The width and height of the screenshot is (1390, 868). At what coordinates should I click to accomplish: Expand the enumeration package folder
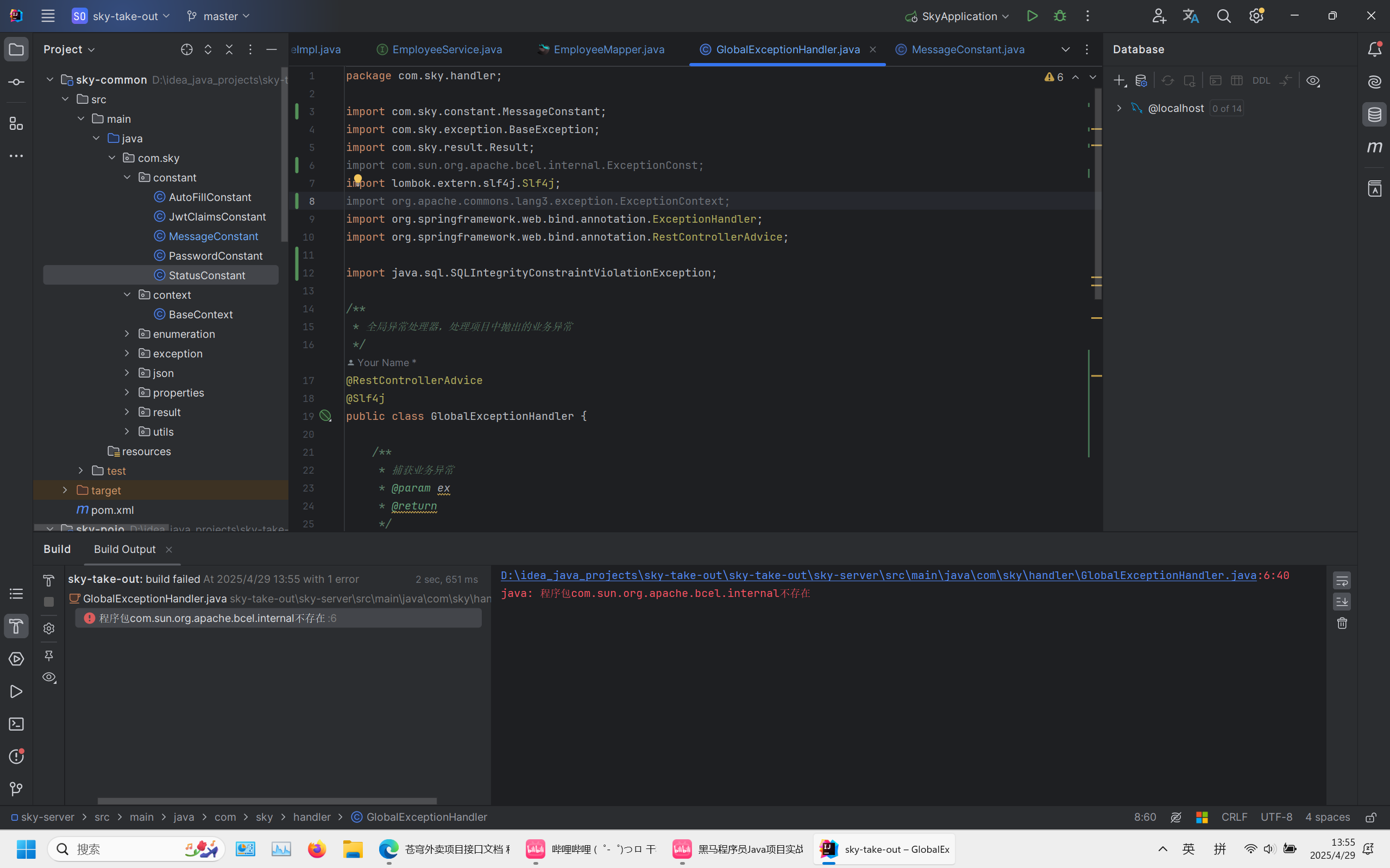[x=127, y=334]
